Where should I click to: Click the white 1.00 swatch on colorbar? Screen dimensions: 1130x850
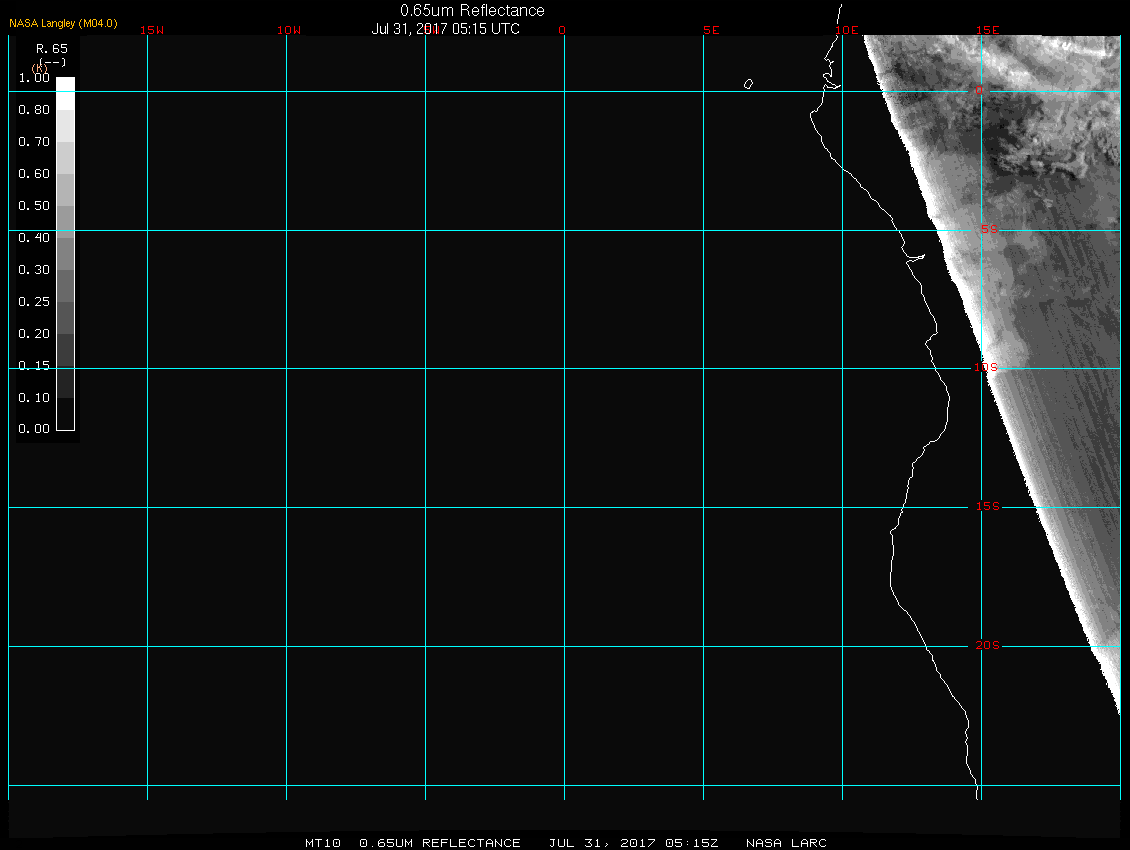(x=64, y=85)
